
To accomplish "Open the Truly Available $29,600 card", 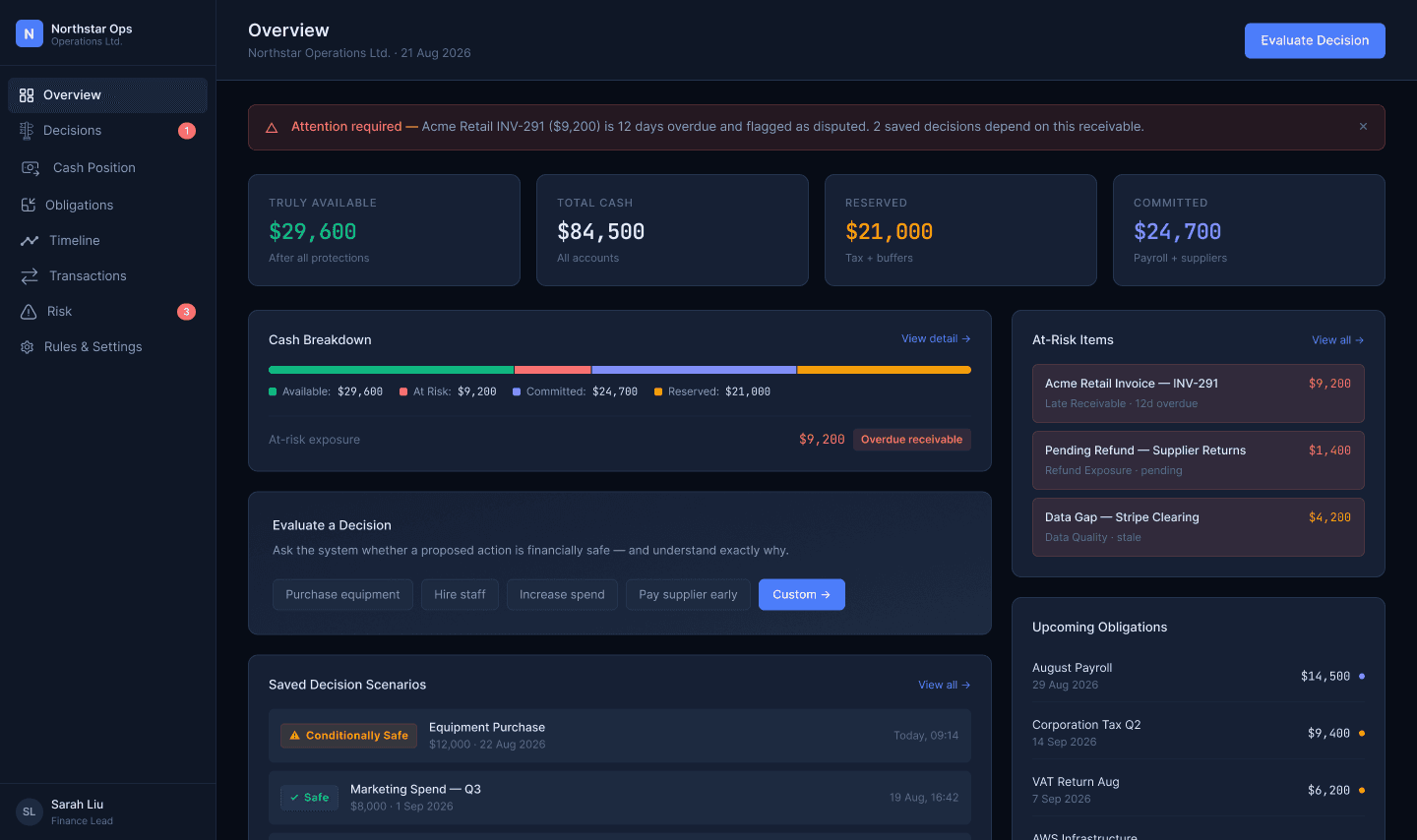I will 384,230.
